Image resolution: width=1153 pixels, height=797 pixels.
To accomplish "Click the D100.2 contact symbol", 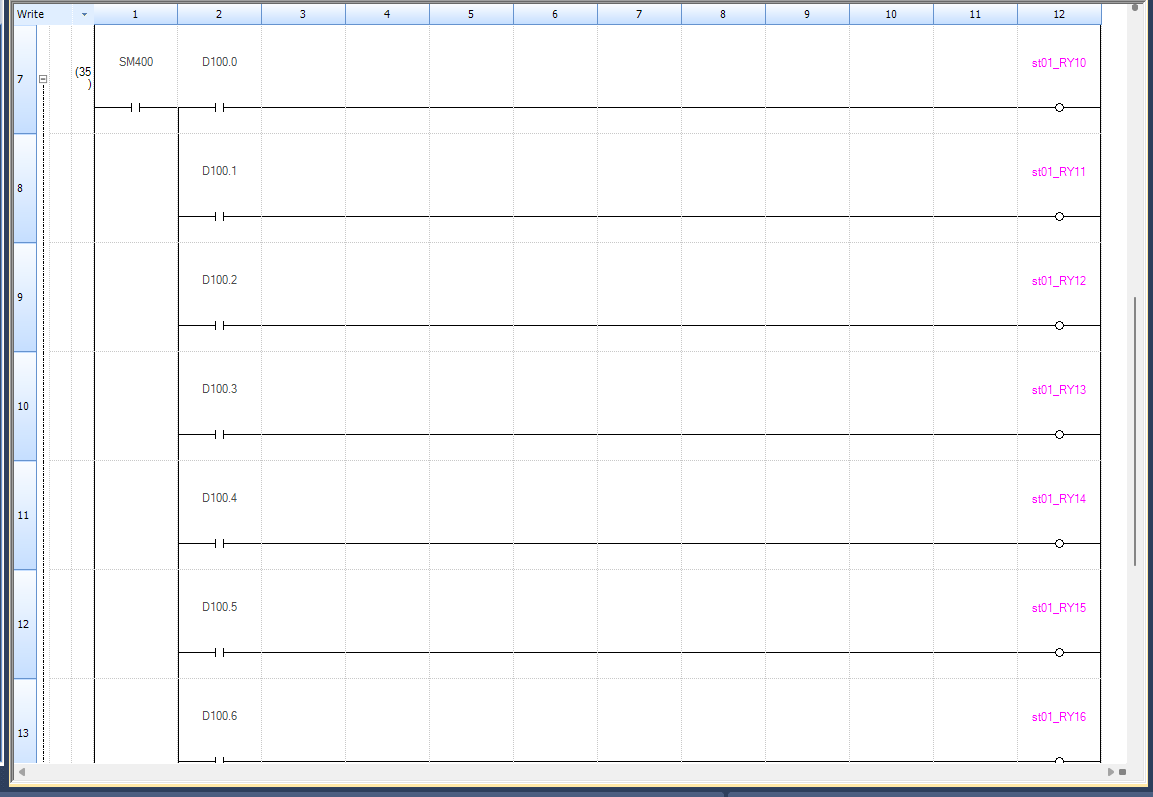I will tap(219, 325).
